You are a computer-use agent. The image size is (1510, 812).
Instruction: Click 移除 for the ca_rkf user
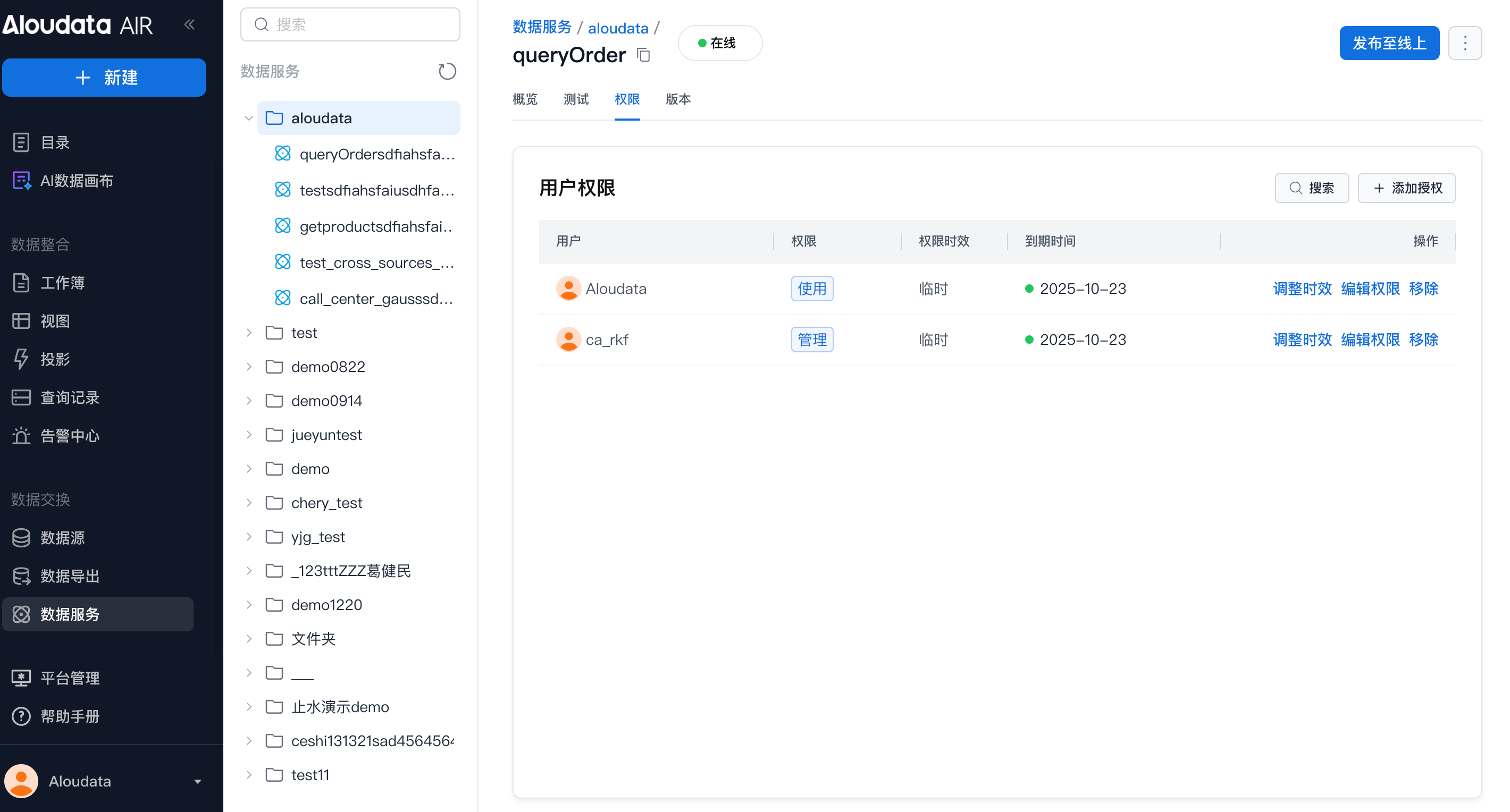(x=1423, y=340)
